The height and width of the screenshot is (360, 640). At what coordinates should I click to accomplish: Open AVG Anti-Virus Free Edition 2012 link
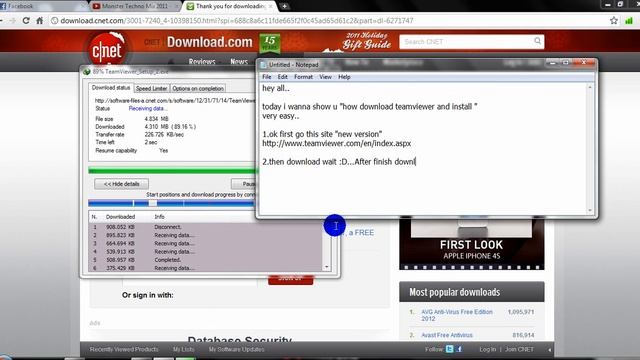pos(457,315)
